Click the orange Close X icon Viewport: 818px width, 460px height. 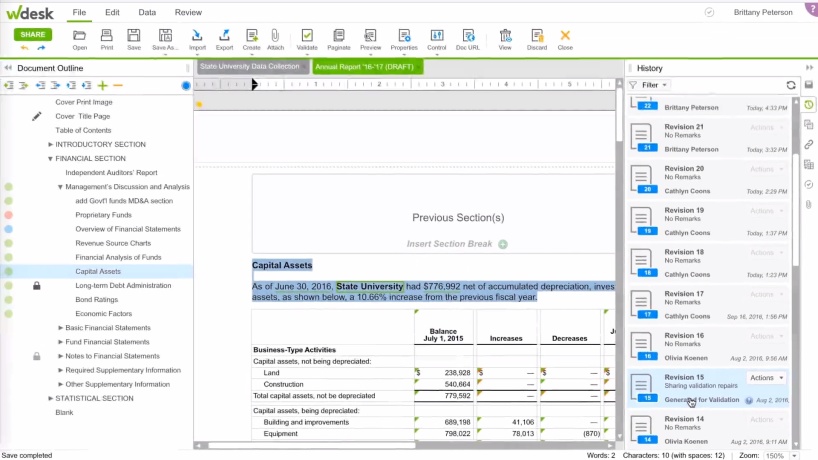point(565,40)
